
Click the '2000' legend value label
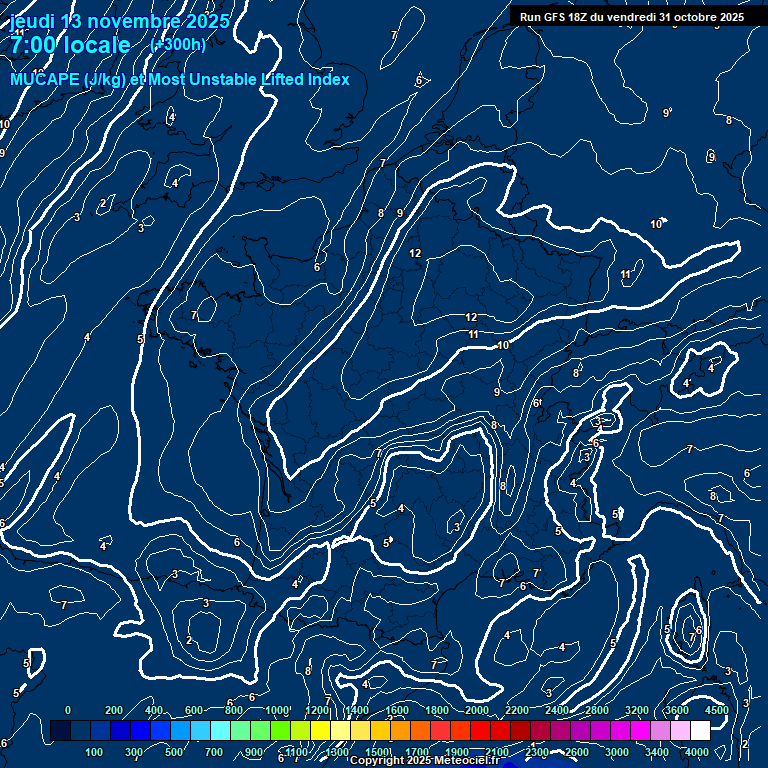click(x=477, y=710)
